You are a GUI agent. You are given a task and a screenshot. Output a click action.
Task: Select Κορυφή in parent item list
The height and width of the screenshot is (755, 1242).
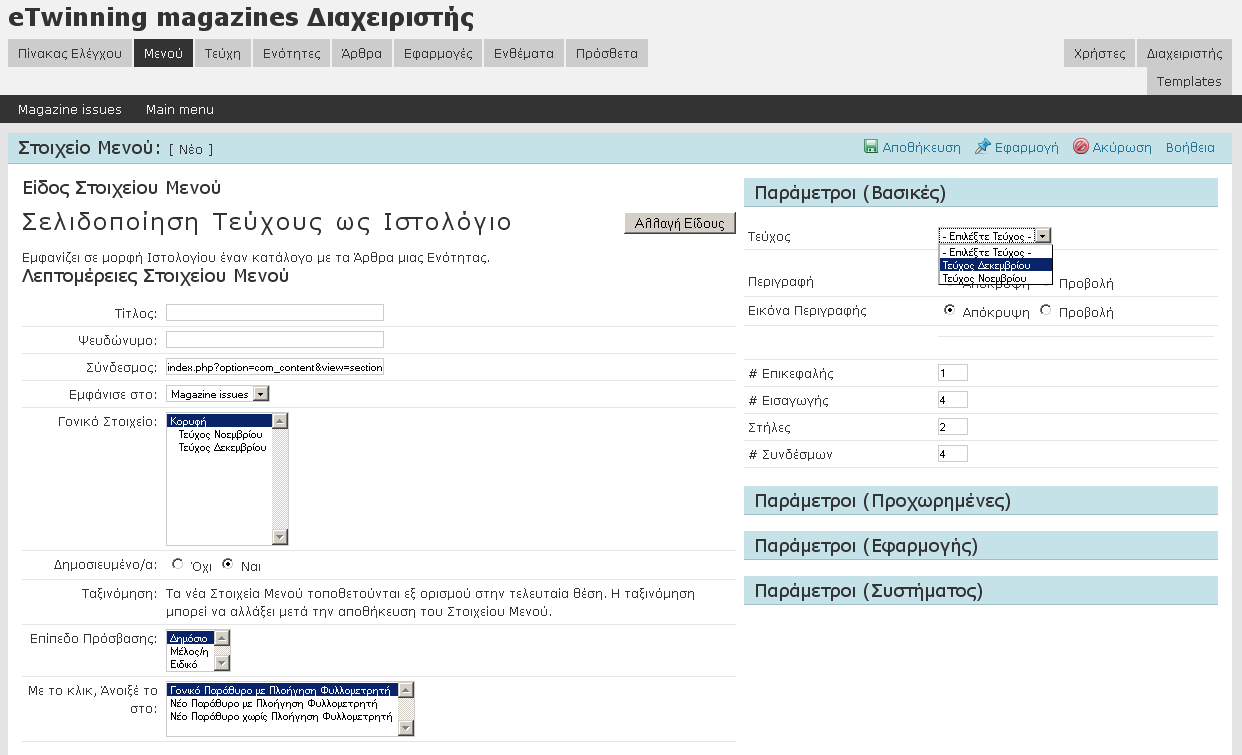219,422
